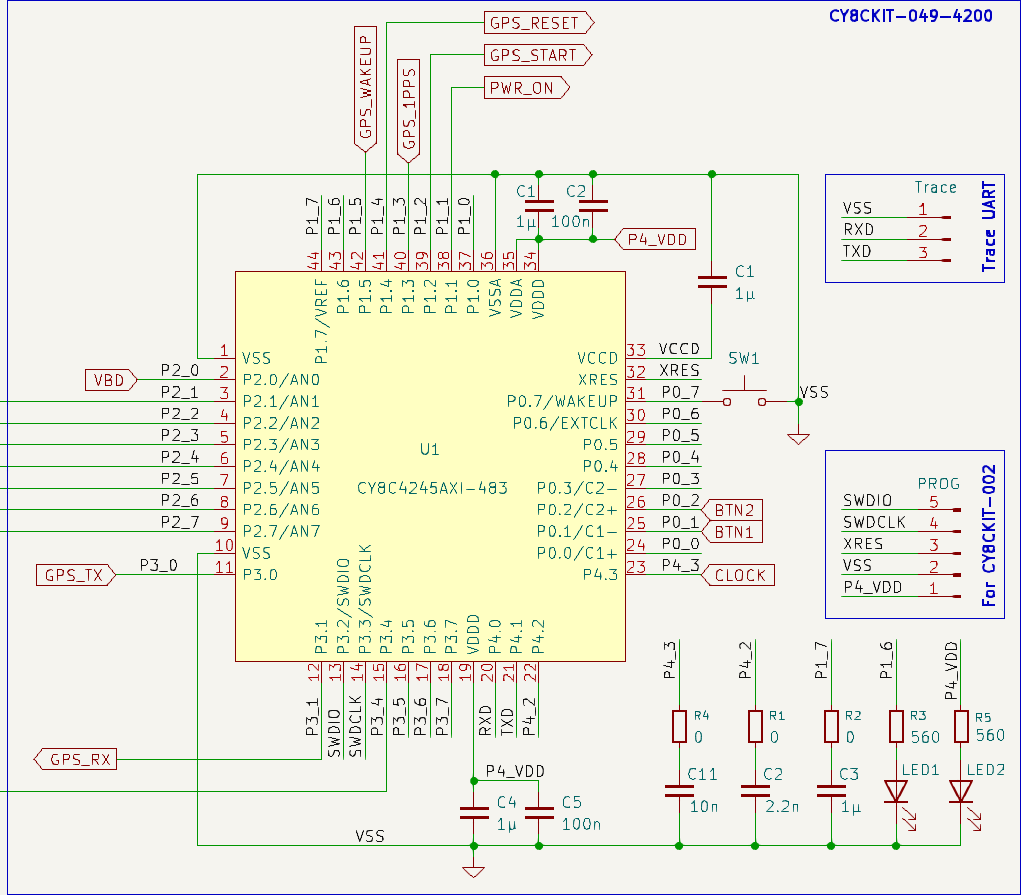Click the P0_7 net label
The width and height of the screenshot is (1021, 895).
point(680,392)
